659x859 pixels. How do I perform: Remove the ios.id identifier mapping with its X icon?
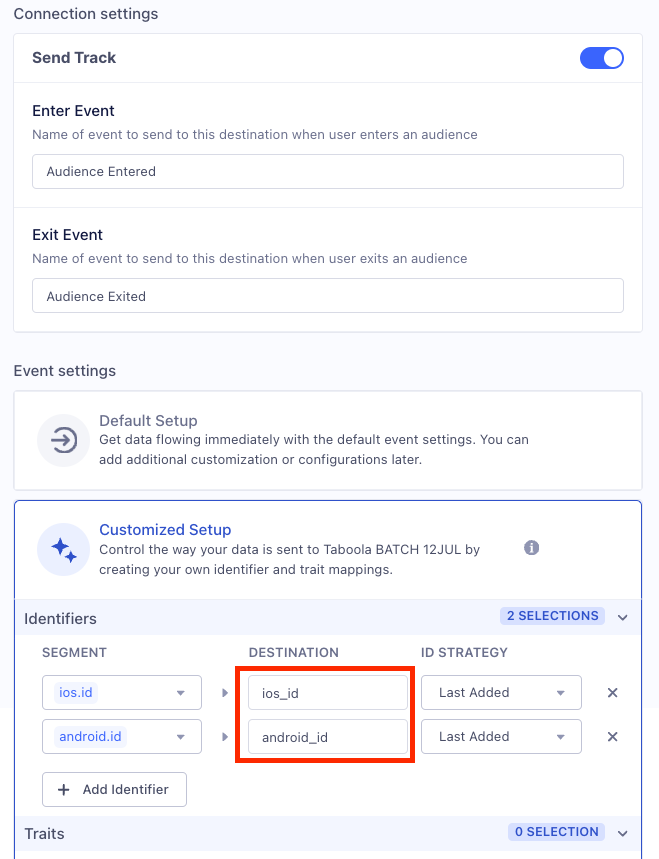point(612,692)
